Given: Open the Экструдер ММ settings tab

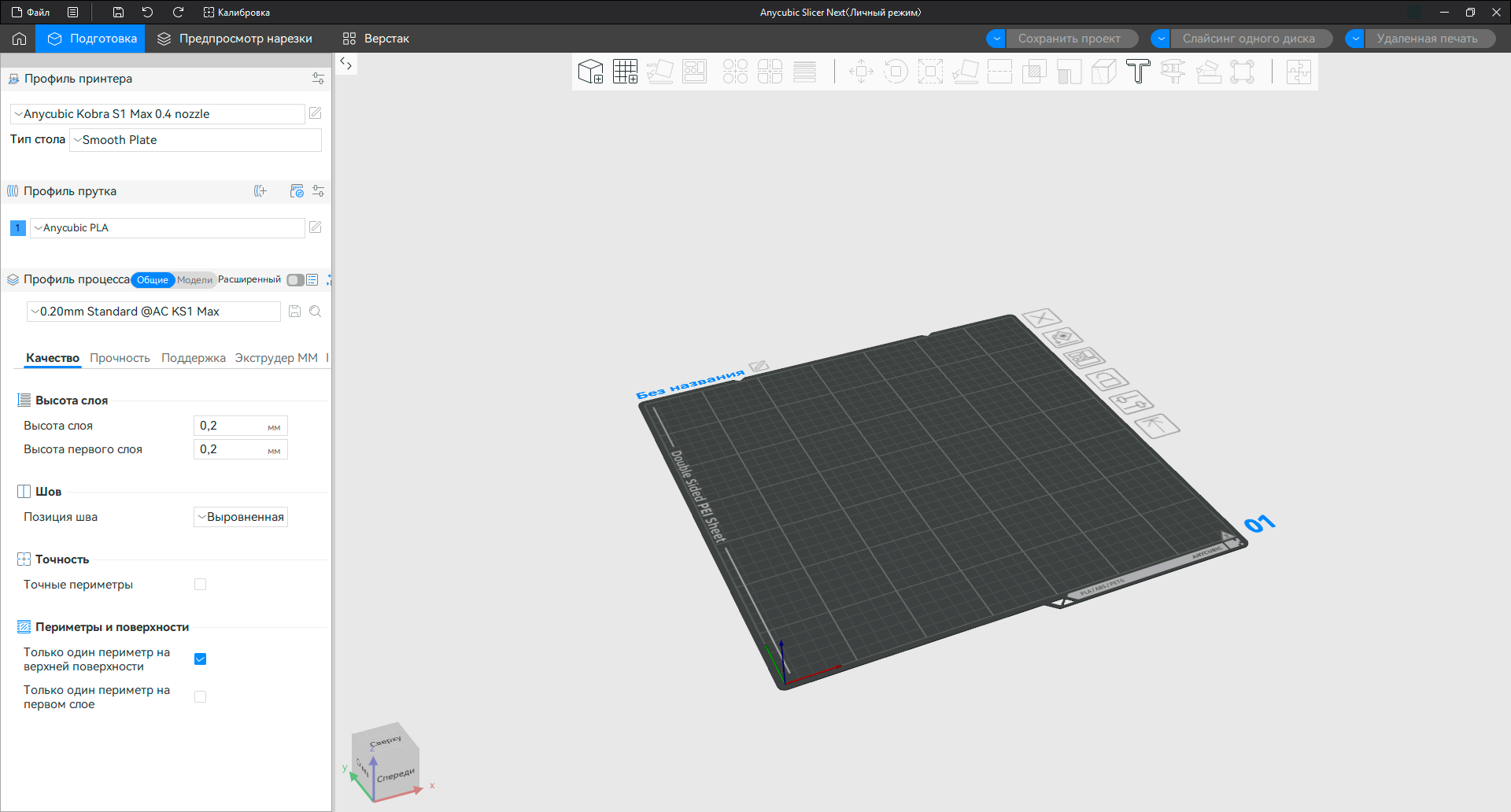Looking at the screenshot, I should (x=276, y=358).
